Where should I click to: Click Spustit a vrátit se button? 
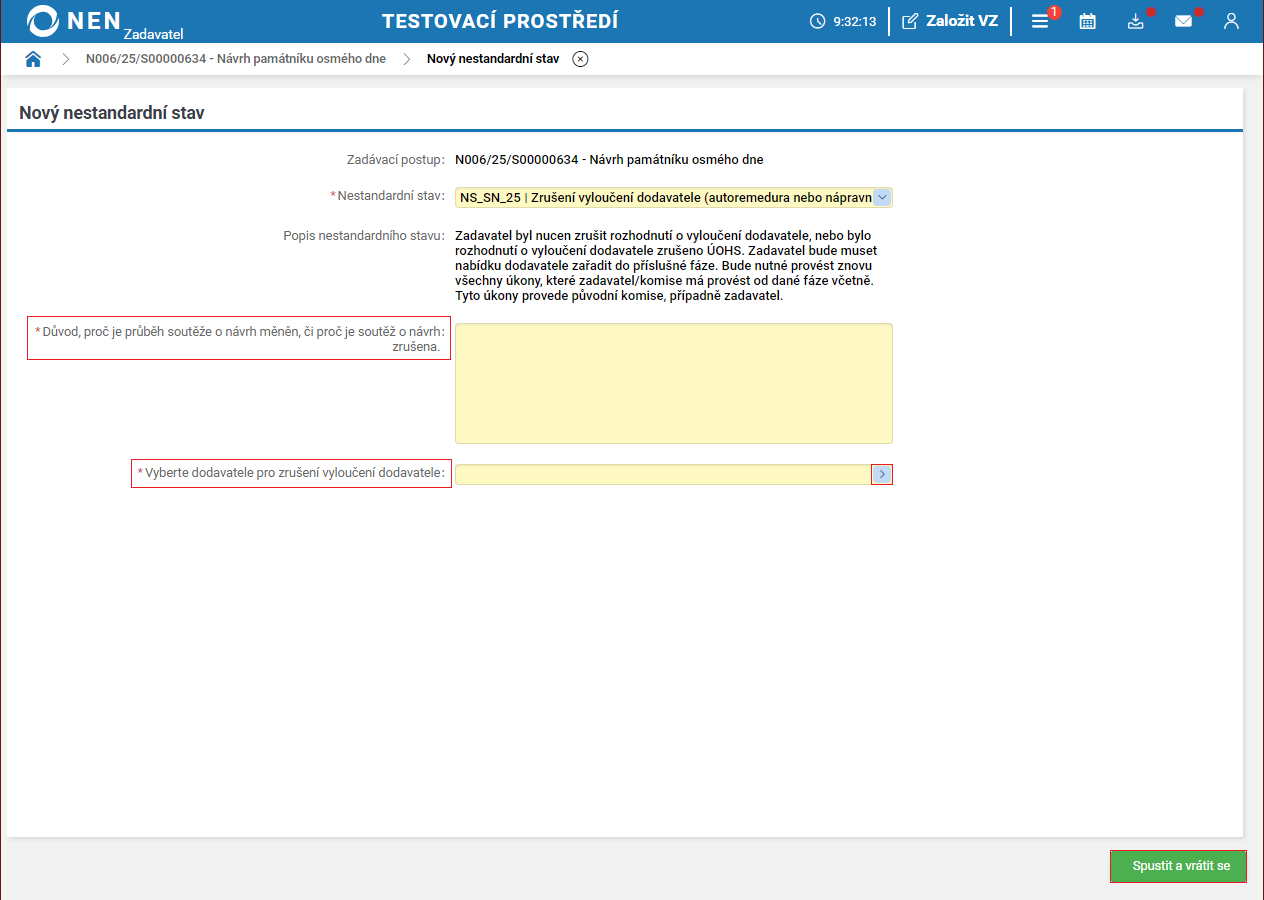[x=1179, y=866]
